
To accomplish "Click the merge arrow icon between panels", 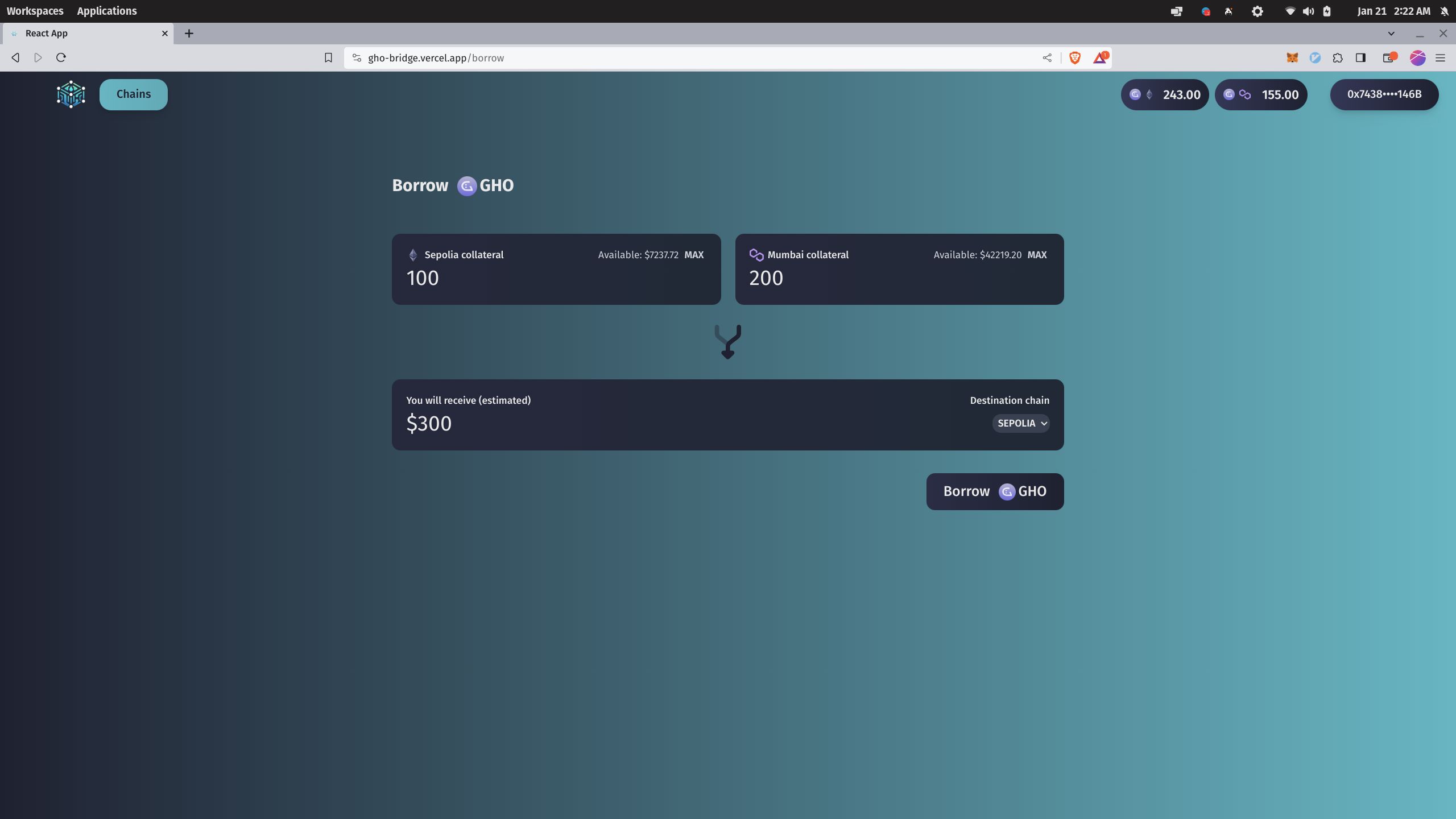I will pos(728,342).
